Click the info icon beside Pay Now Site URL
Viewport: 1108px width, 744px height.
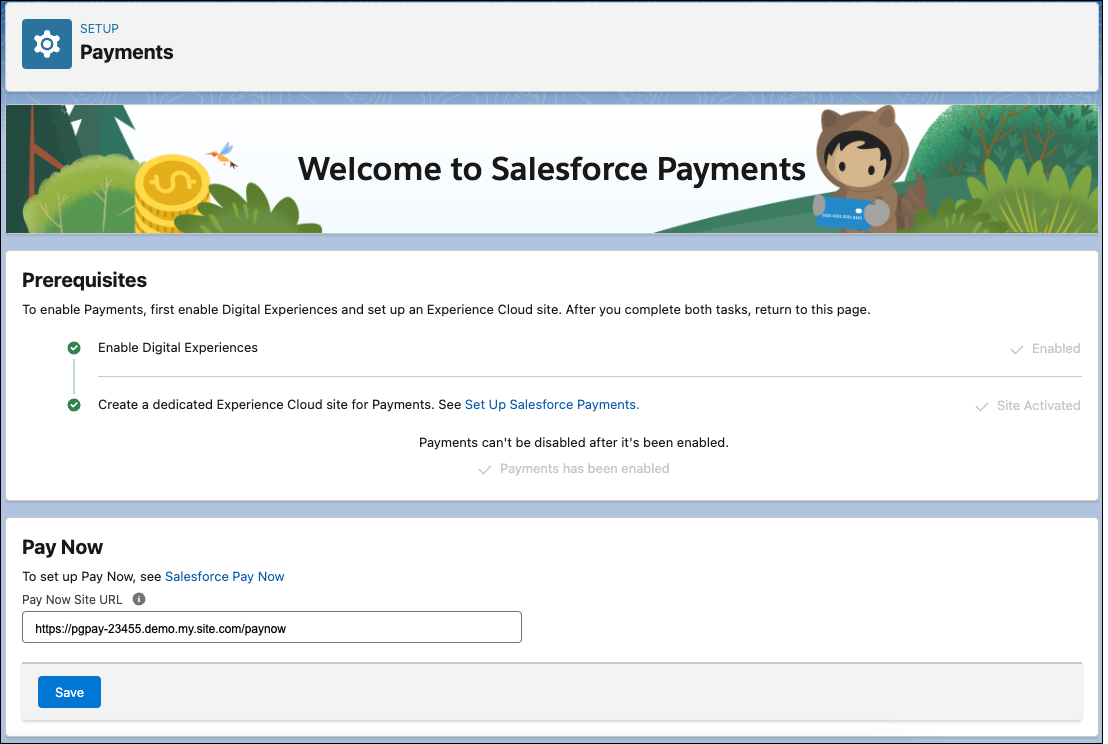coord(139,599)
